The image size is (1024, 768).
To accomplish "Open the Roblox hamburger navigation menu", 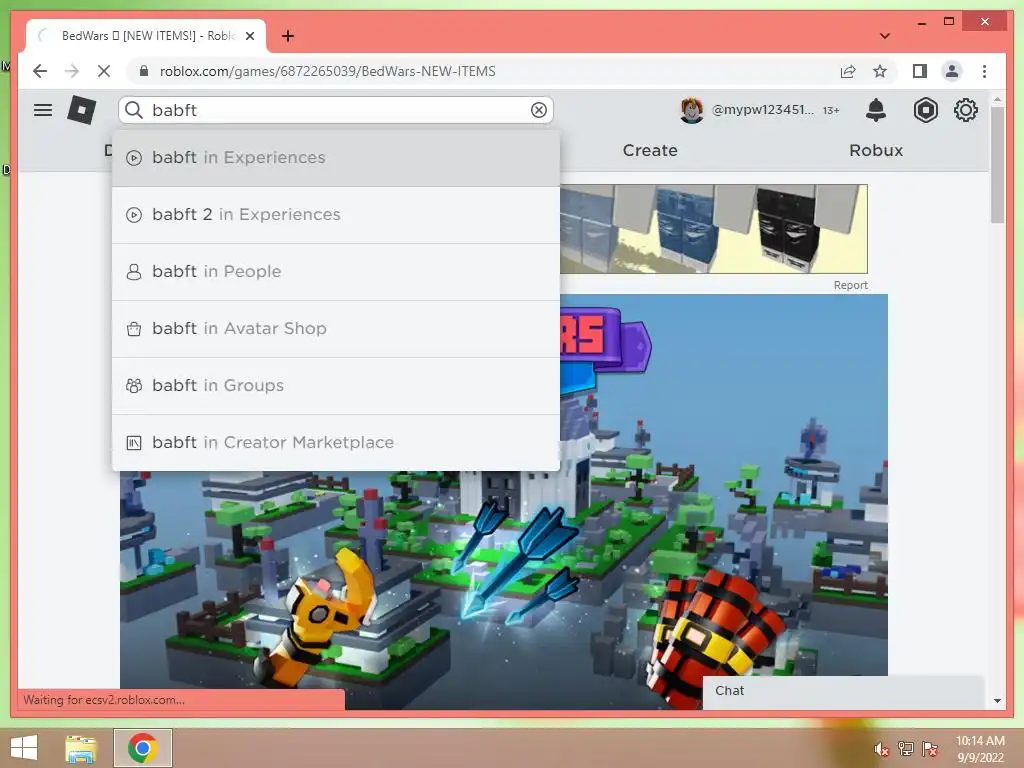I will coord(43,110).
